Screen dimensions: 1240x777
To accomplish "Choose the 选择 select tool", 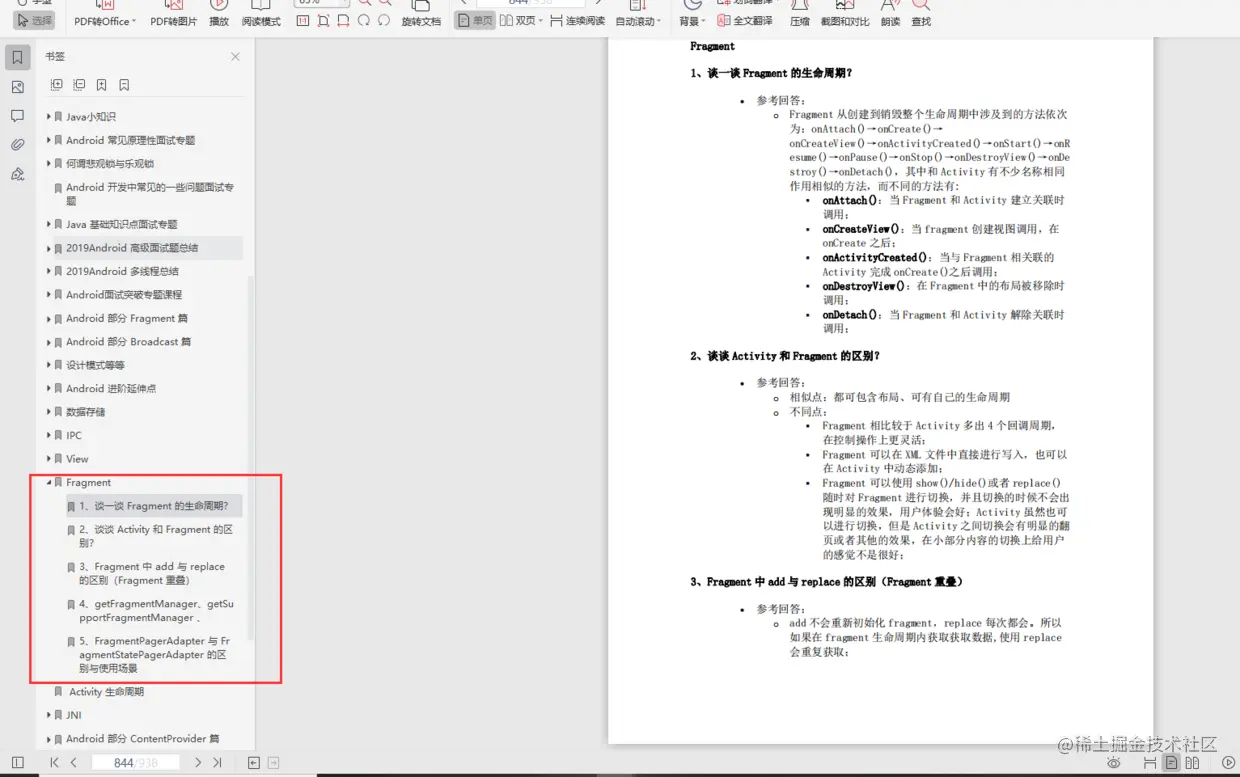I will (x=34, y=20).
